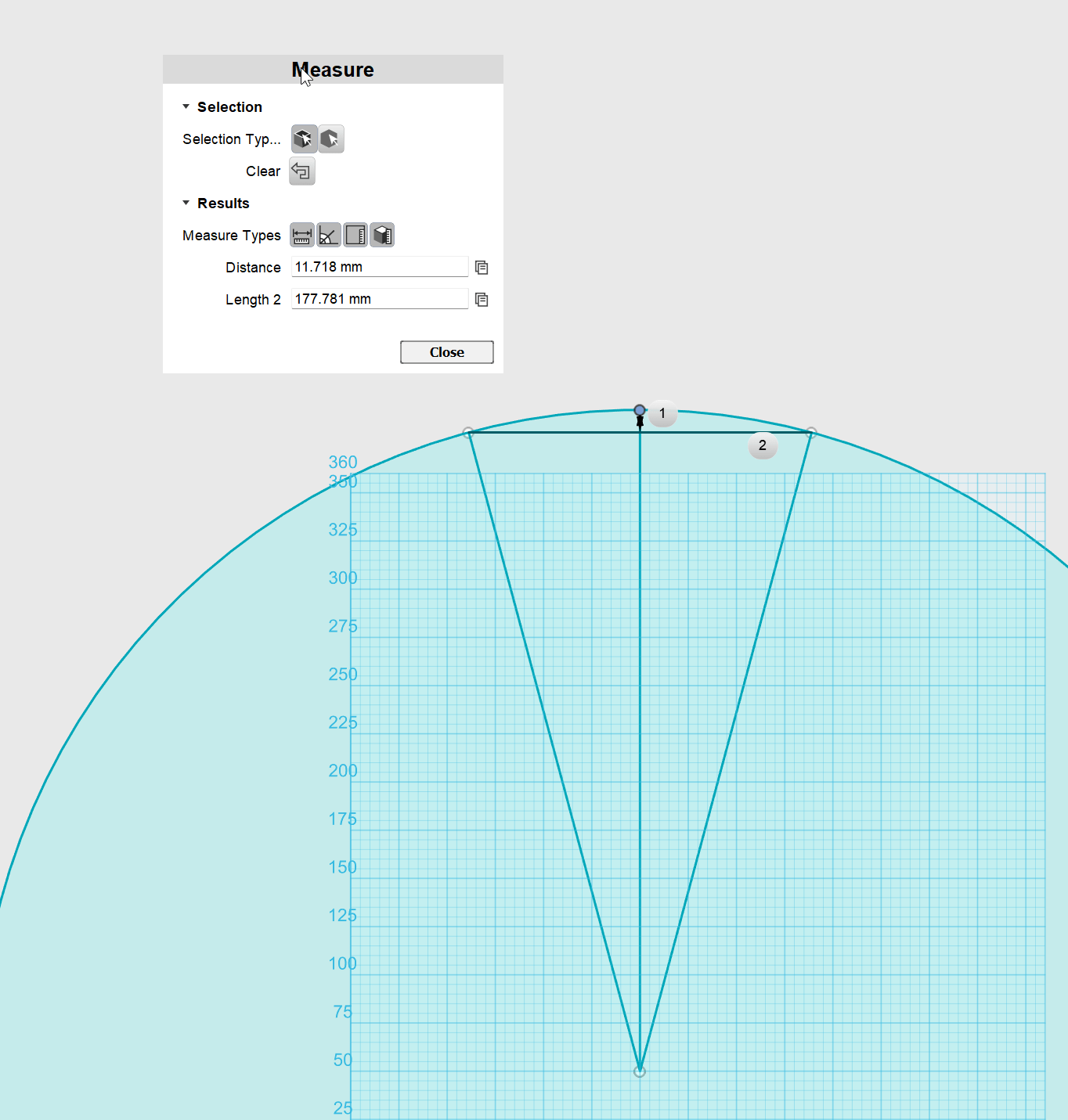This screenshot has height=1120, width=1068.
Task: Choose the volume measure type icon
Action: [x=382, y=235]
